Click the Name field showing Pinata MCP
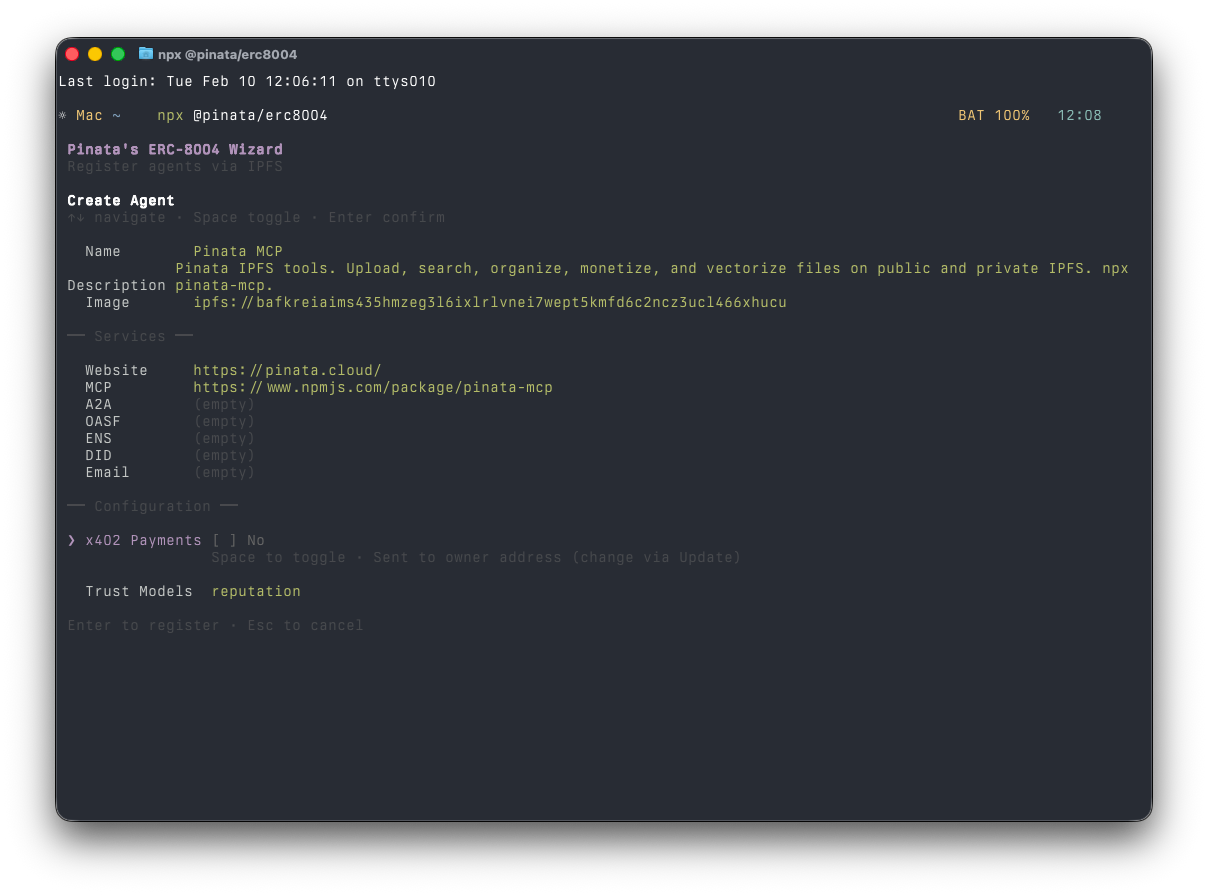The image size is (1208, 895). [239, 251]
